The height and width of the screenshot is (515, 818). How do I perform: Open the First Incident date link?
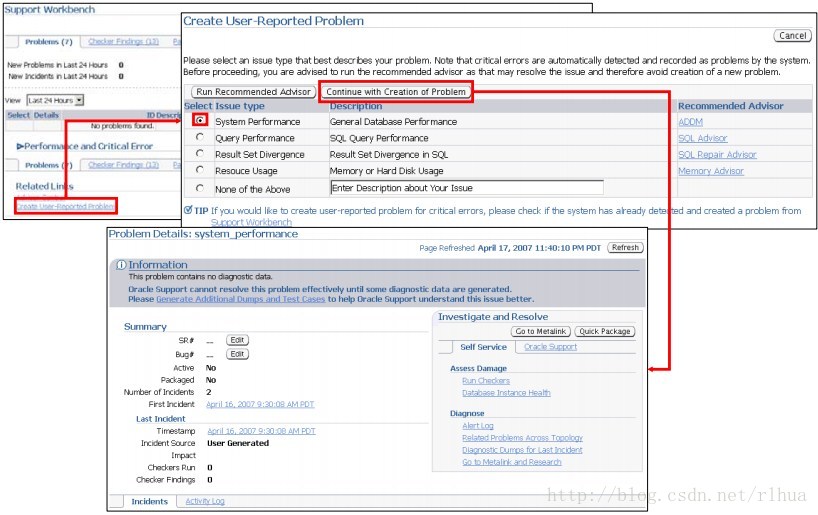coord(260,404)
